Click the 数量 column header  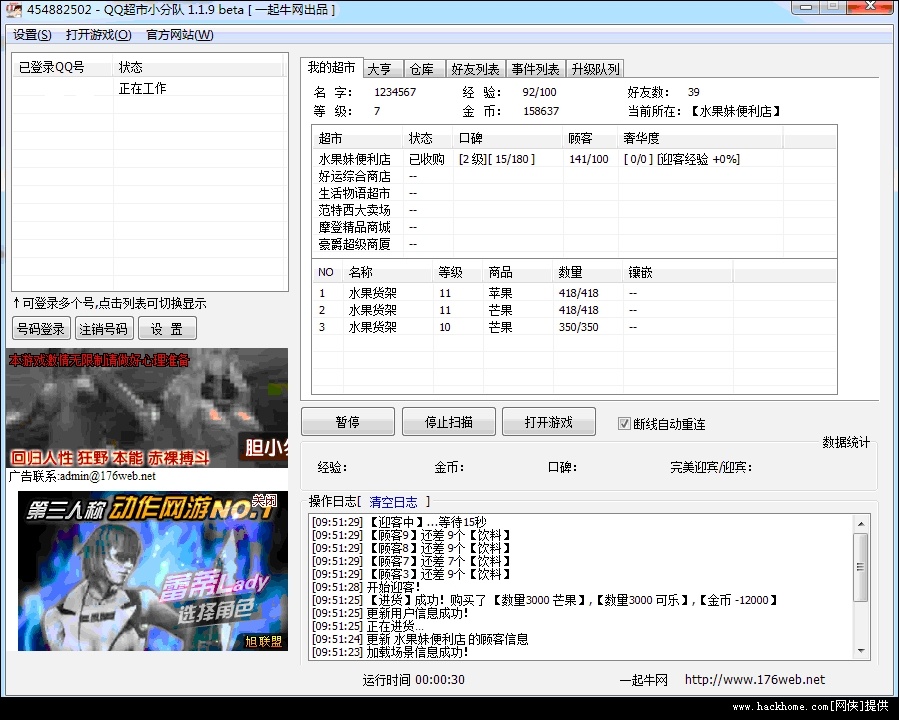click(588, 272)
